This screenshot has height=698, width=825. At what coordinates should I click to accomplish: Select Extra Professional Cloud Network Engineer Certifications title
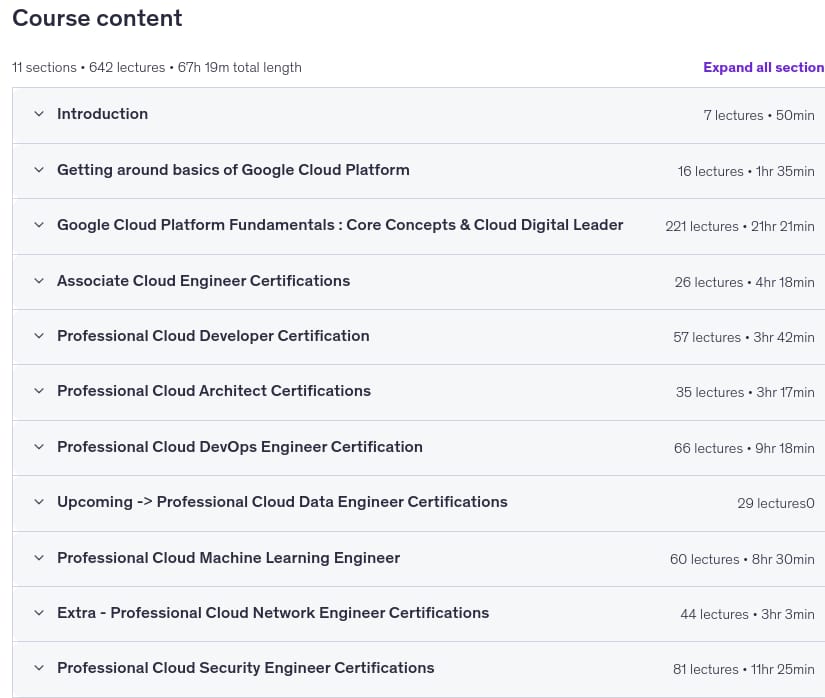[x=273, y=613]
